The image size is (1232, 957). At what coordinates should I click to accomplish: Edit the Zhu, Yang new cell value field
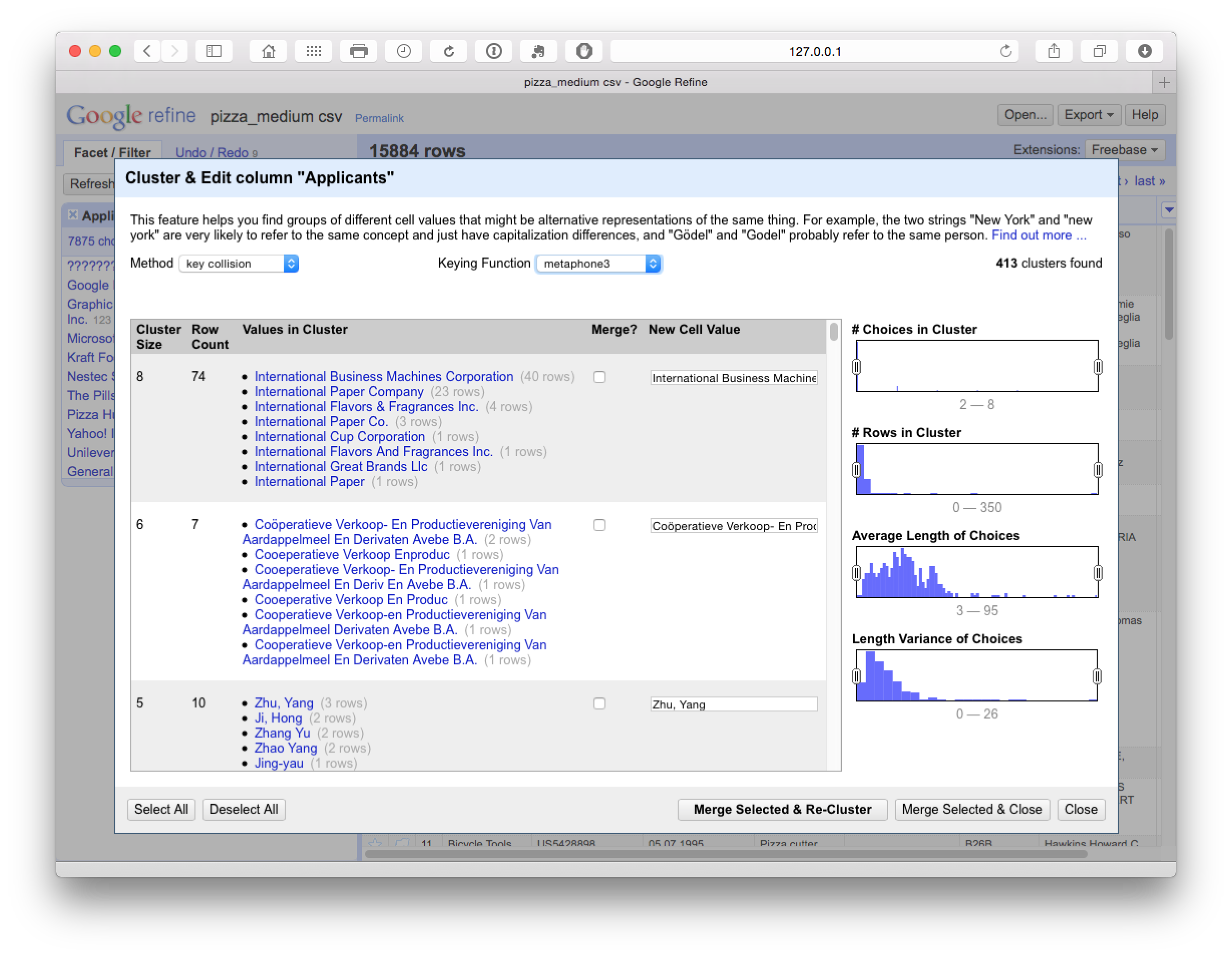pos(733,704)
